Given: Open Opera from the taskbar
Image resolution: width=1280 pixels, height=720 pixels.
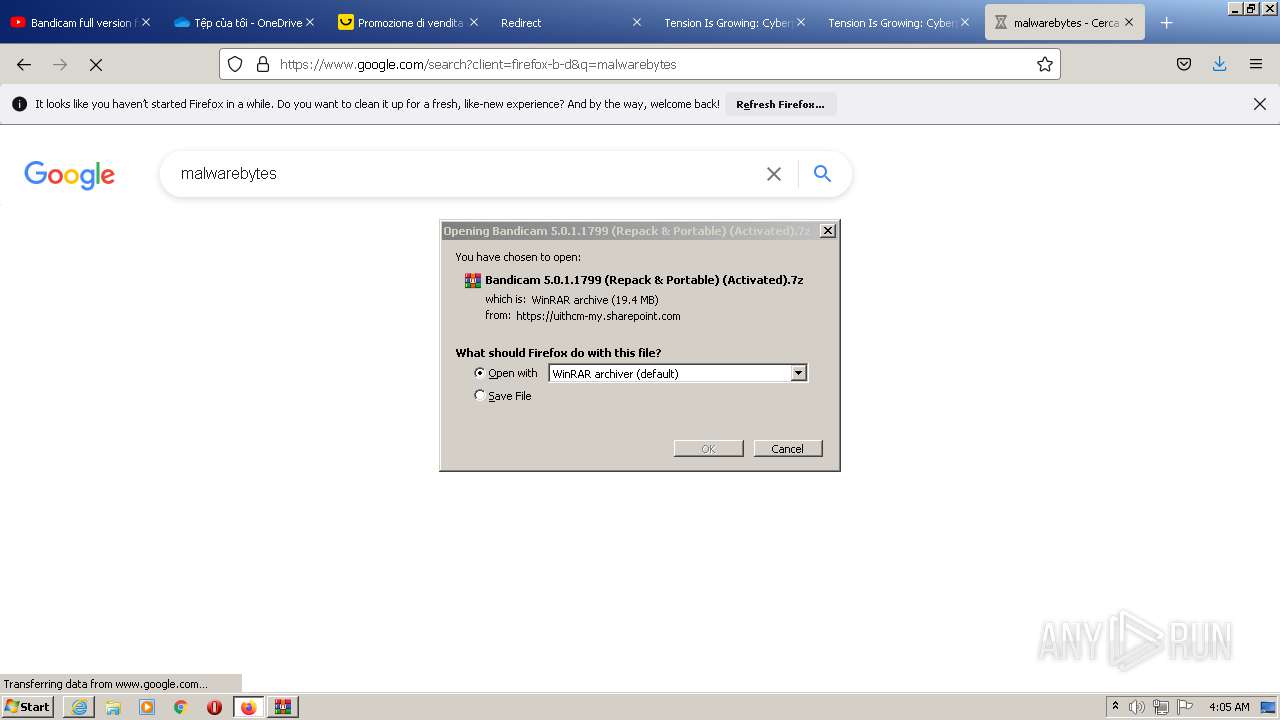Looking at the screenshot, I should (x=214, y=707).
